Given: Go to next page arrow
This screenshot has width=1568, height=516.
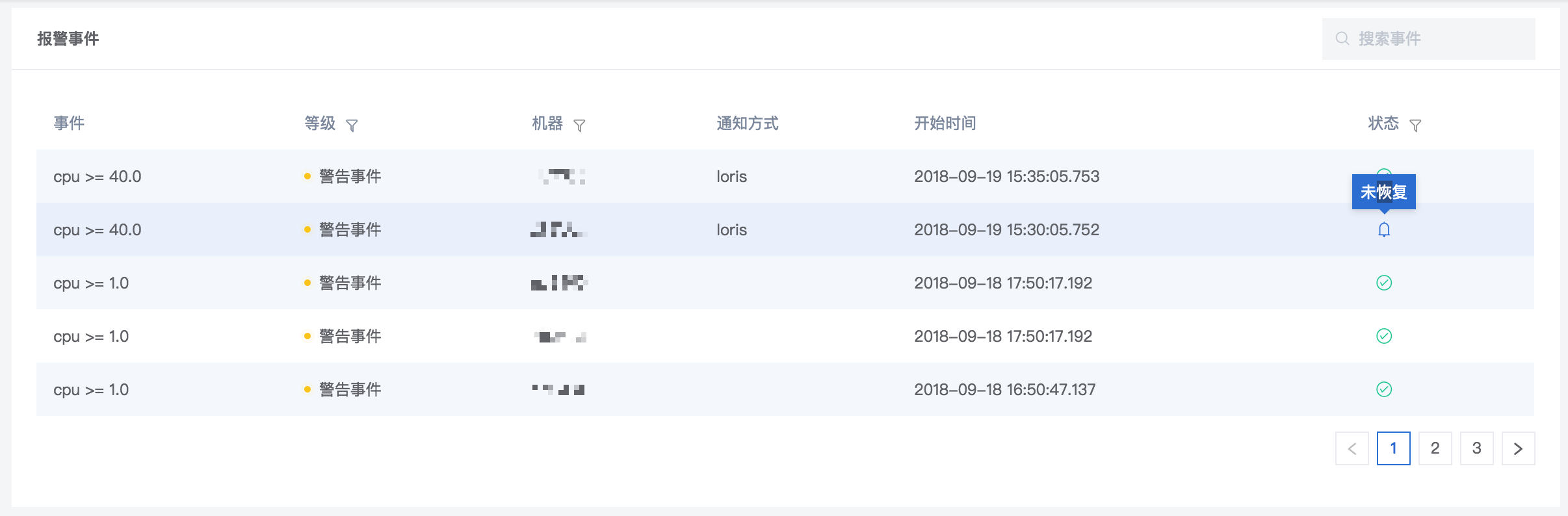Looking at the screenshot, I should 1518,448.
